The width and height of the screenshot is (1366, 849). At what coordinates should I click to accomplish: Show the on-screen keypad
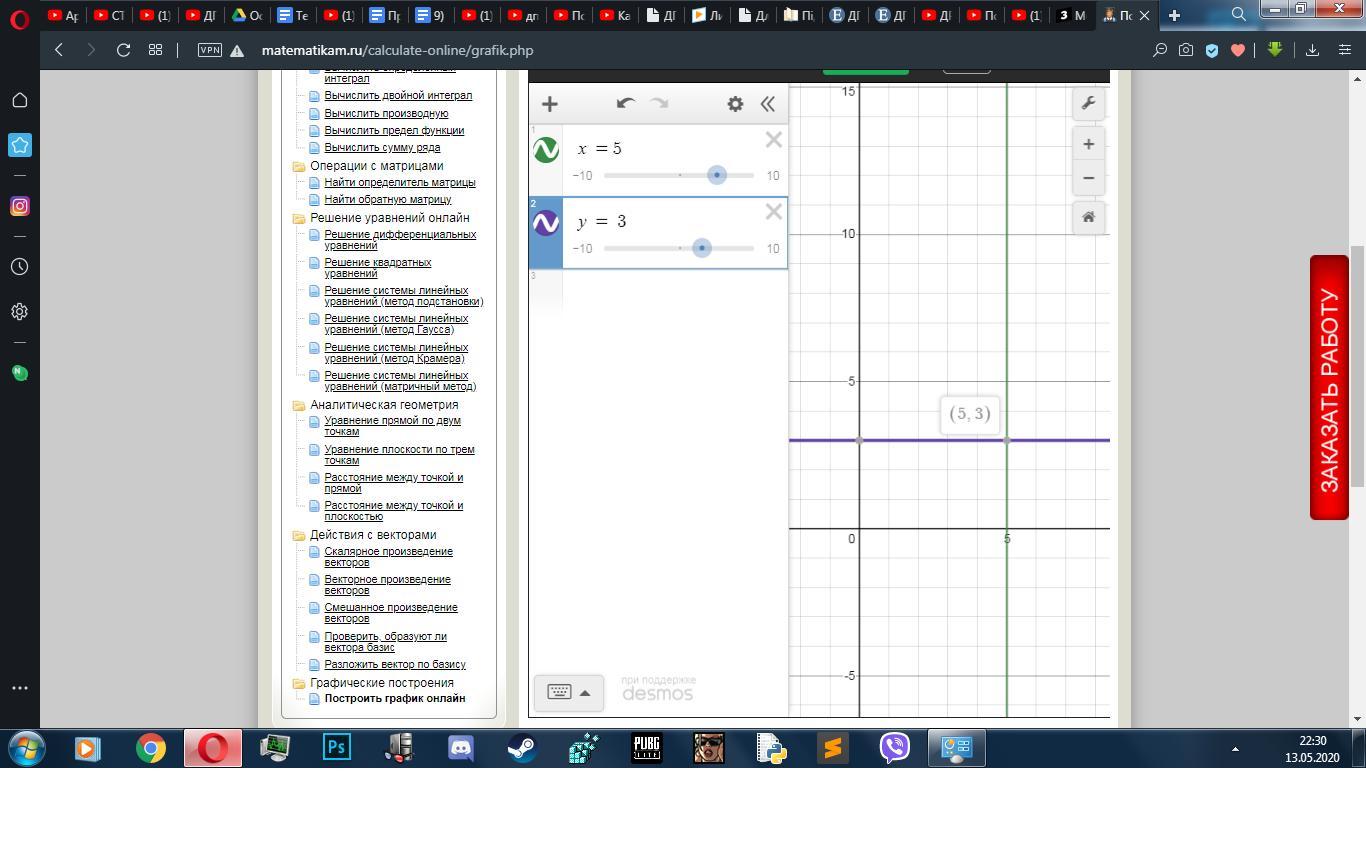(568, 692)
